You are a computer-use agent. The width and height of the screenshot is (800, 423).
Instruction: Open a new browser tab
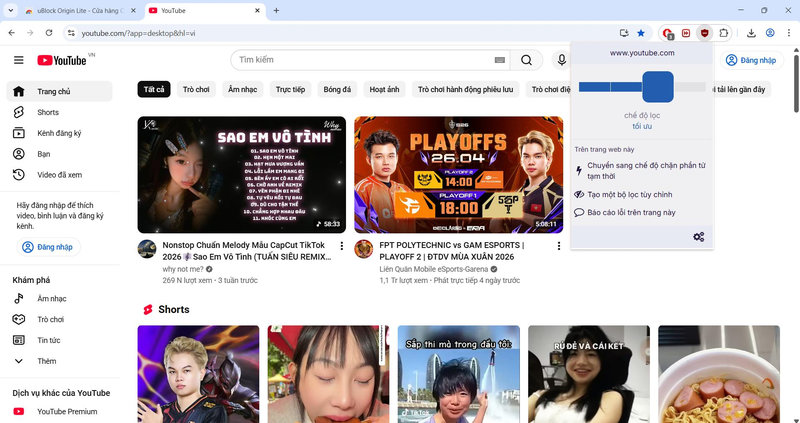[x=276, y=11]
